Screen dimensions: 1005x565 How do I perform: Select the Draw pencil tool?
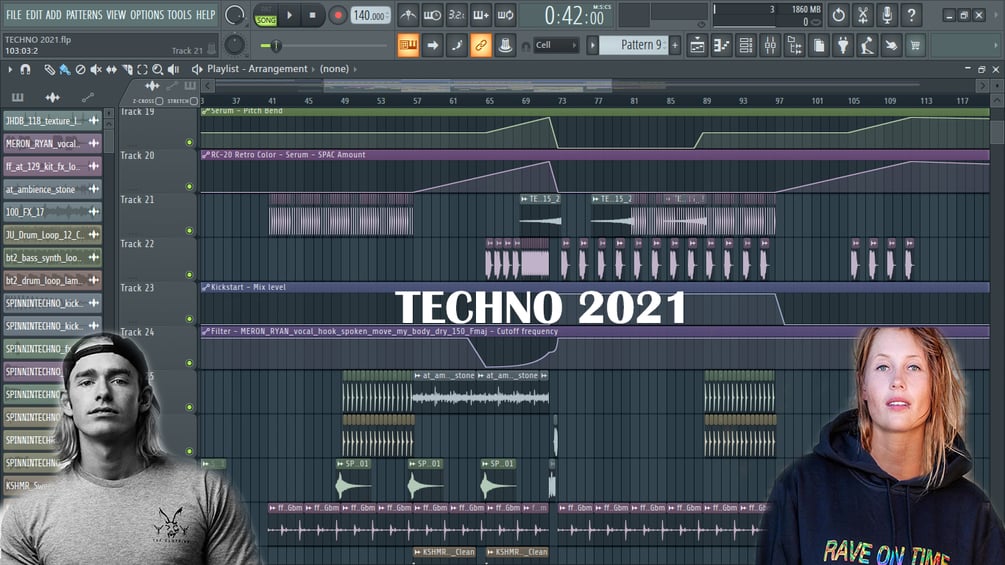[x=49, y=69]
